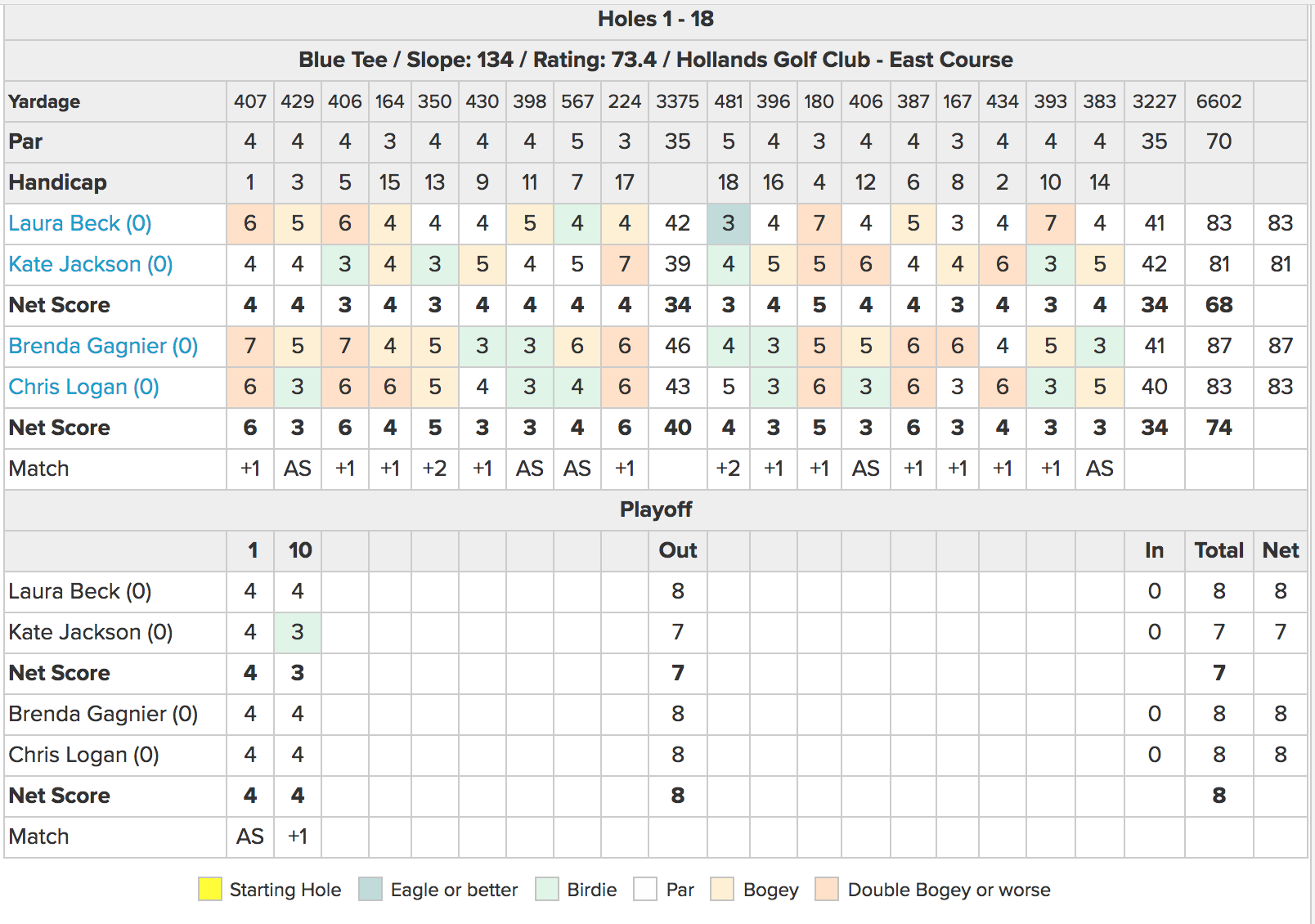Click the Birdie legend swatch

(x=547, y=889)
